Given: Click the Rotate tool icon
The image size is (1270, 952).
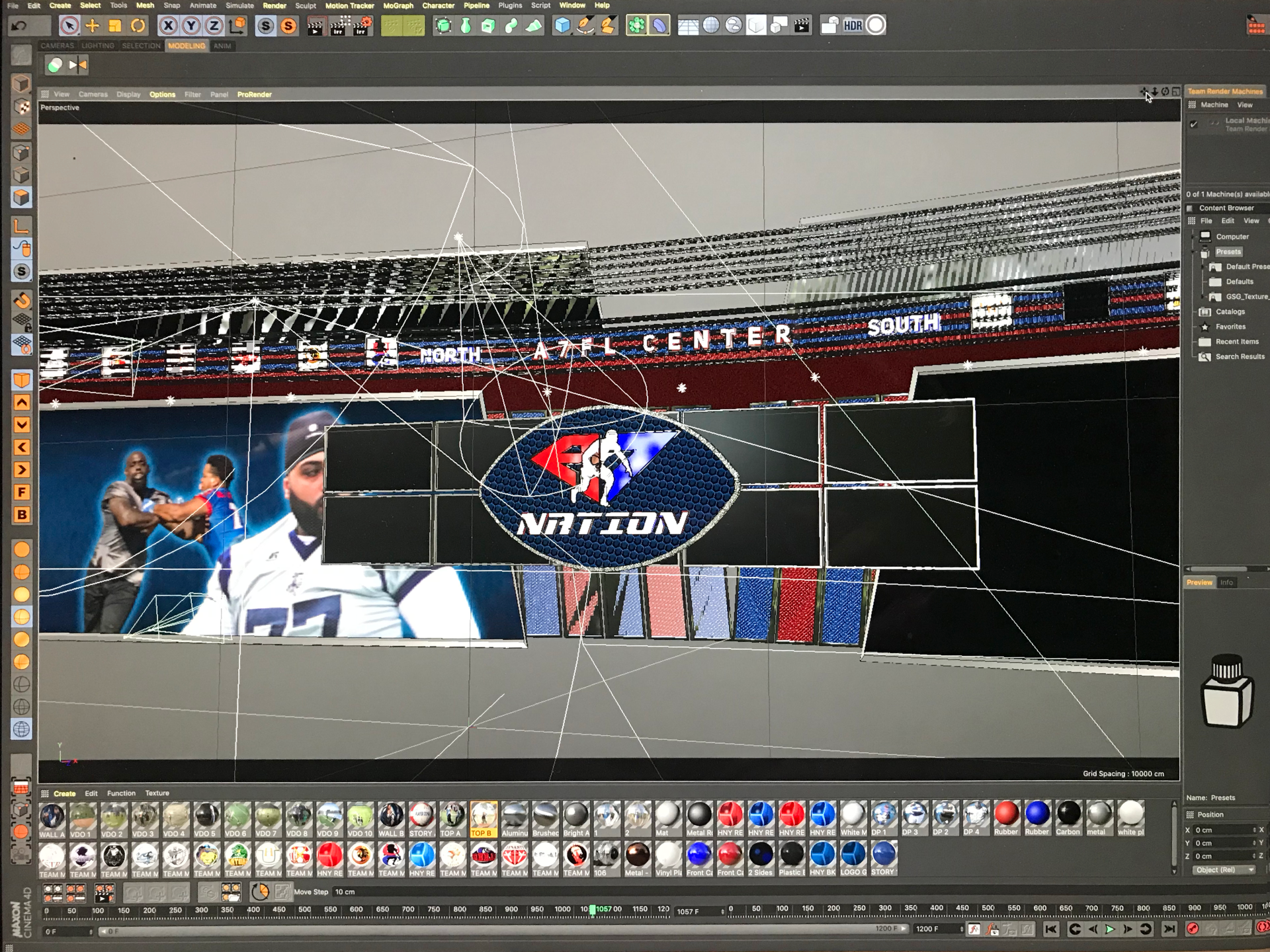Looking at the screenshot, I should tap(138, 26).
